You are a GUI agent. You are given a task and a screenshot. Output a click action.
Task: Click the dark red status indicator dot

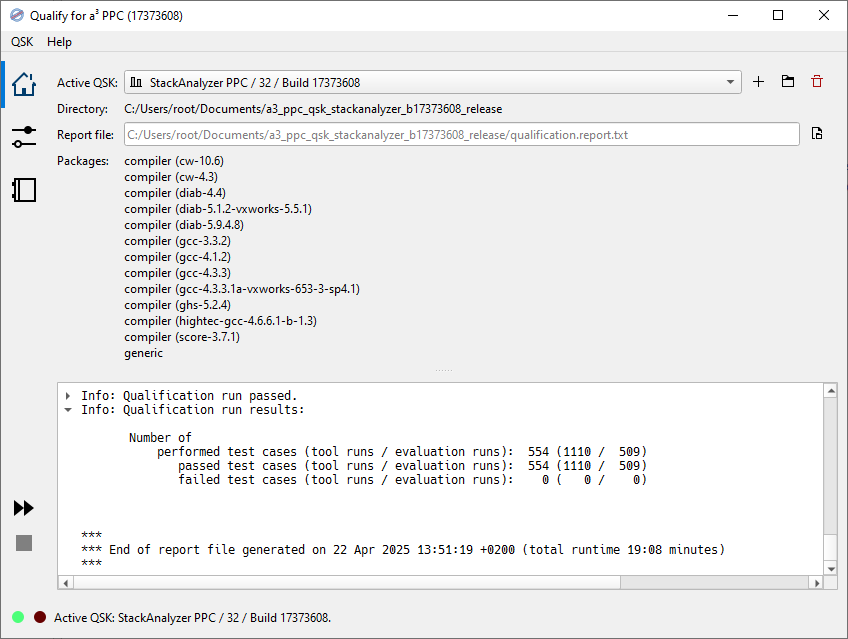pos(39,617)
